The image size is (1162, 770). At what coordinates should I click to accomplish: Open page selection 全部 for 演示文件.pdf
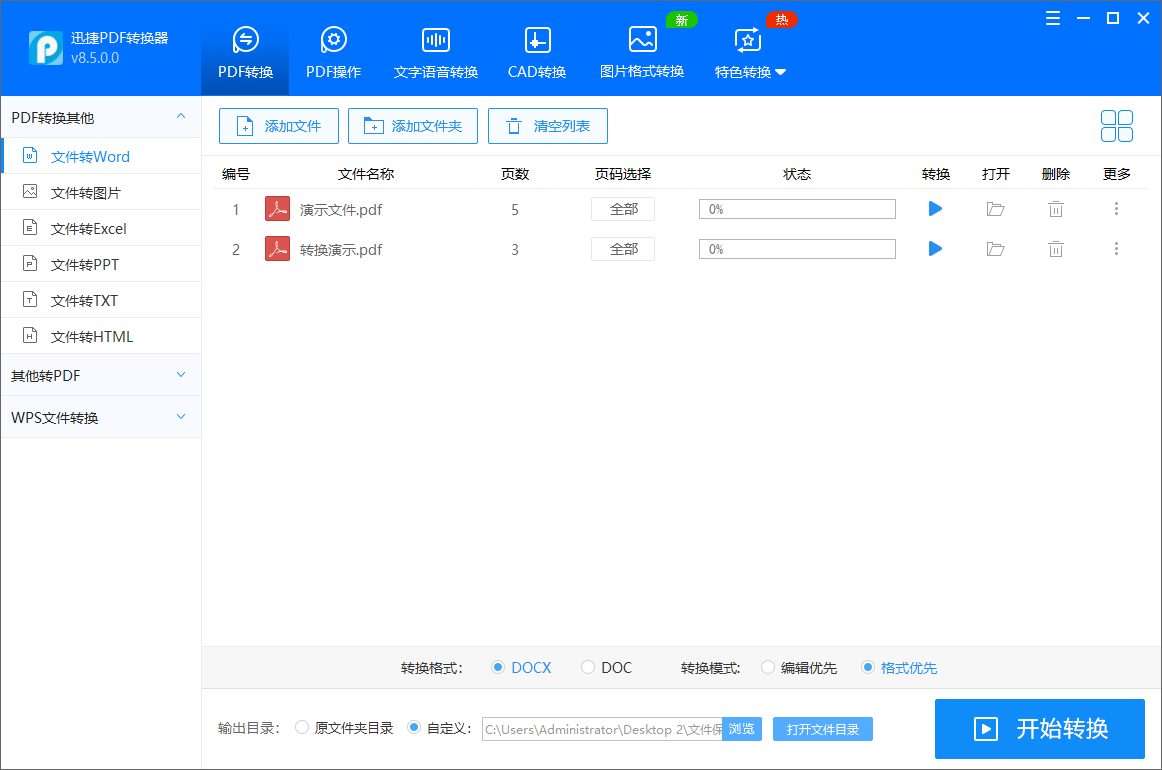click(623, 209)
